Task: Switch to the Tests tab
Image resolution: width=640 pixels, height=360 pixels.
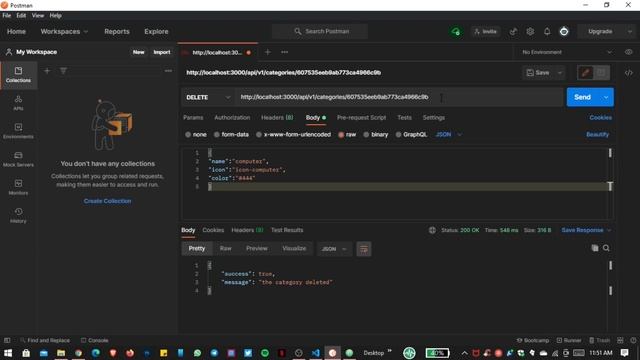Action: [x=404, y=118]
